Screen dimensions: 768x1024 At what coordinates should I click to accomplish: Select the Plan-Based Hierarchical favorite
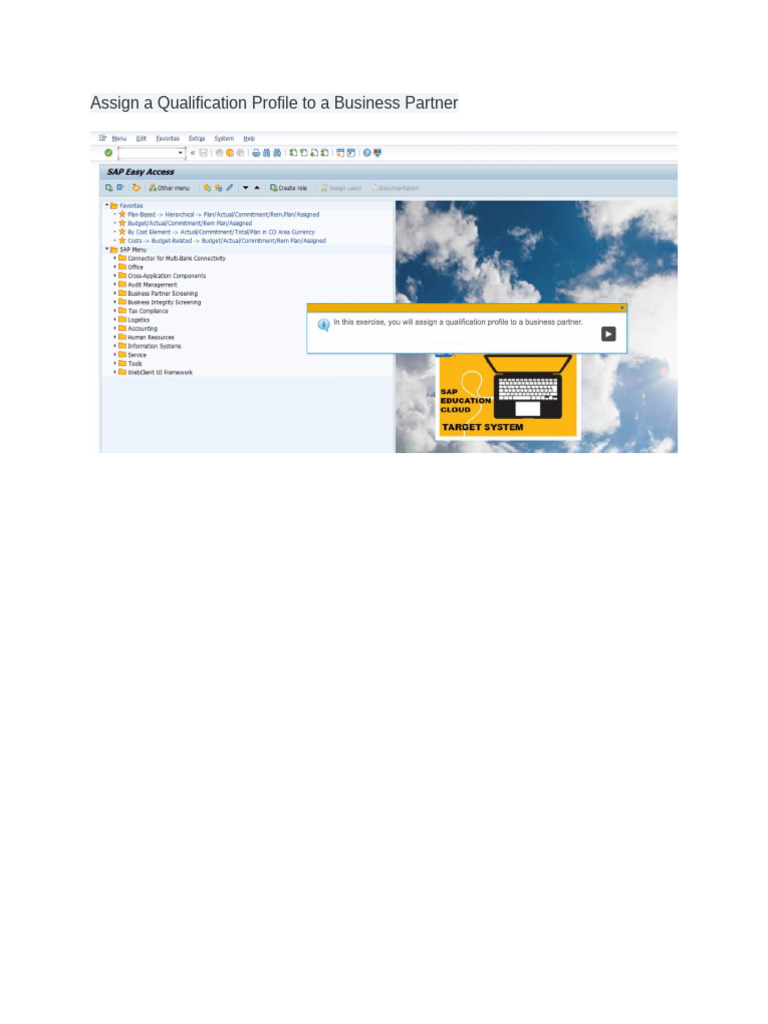[x=223, y=214]
